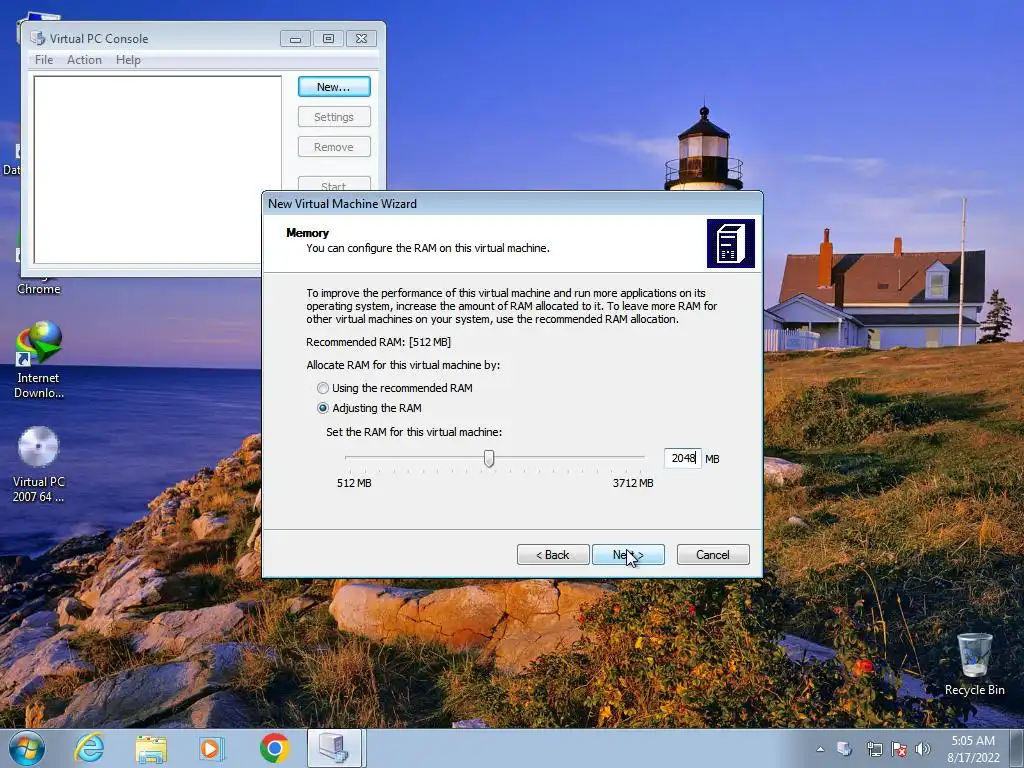1024x768 pixels.
Task: Open the Recycle Bin on the desktop
Action: (974, 664)
